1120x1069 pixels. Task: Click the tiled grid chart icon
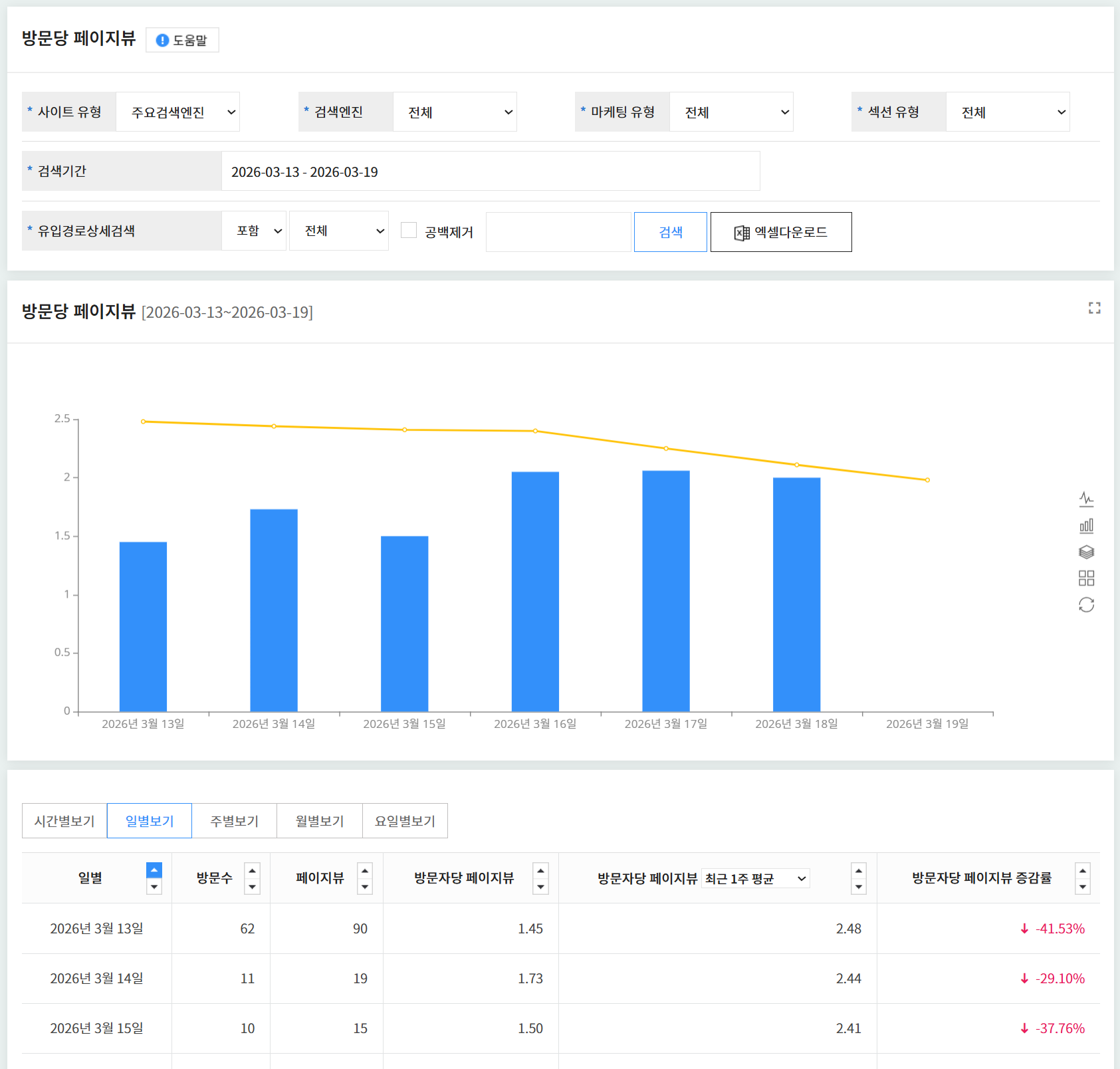1086,578
